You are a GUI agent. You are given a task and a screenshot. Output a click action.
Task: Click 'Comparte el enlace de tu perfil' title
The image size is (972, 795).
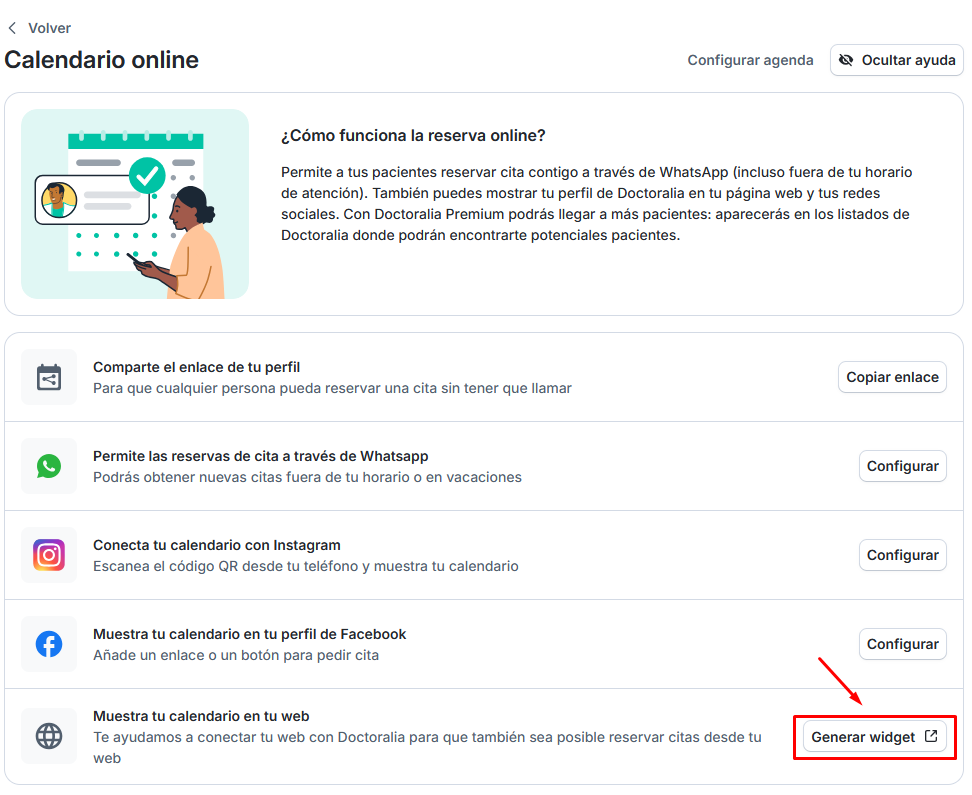coord(197,367)
